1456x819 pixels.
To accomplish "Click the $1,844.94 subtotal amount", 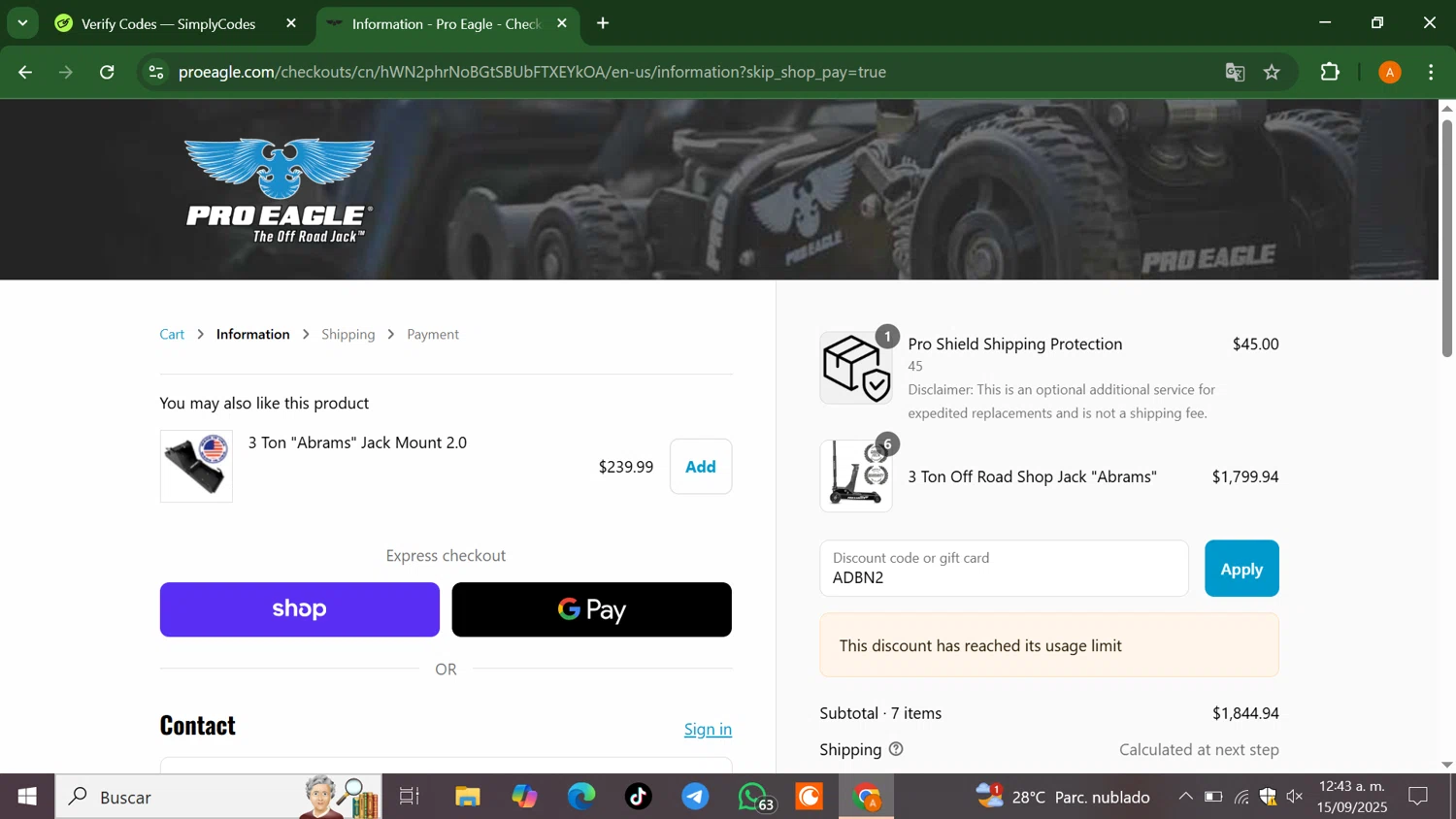I will pyautogui.click(x=1245, y=713).
